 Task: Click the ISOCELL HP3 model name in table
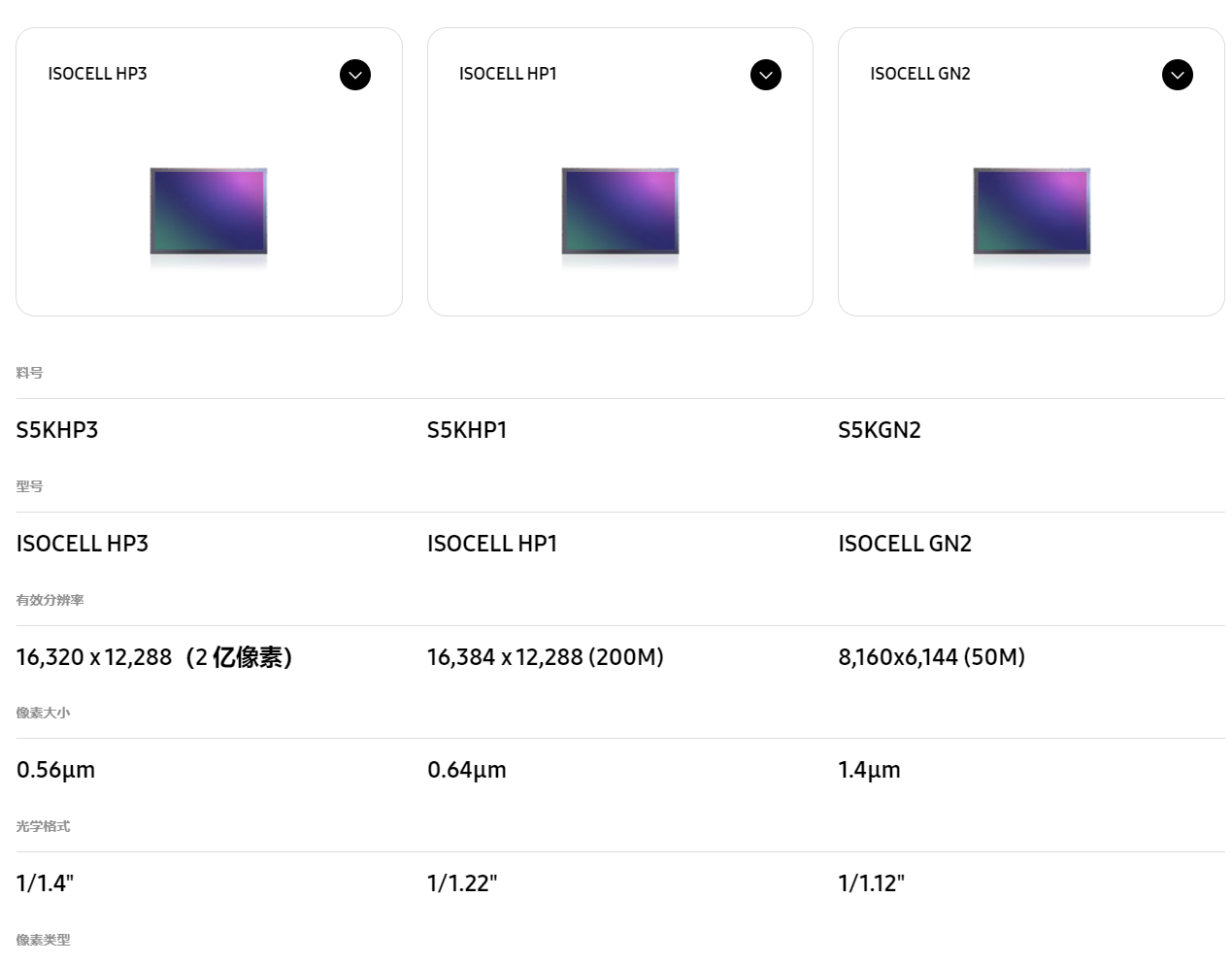tap(83, 544)
